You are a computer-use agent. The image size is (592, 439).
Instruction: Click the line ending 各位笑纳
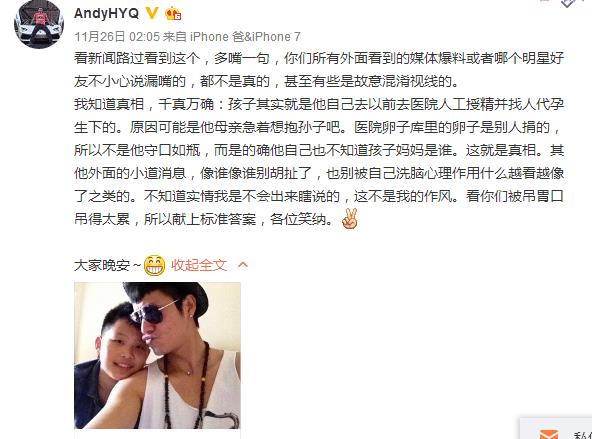[204, 219]
